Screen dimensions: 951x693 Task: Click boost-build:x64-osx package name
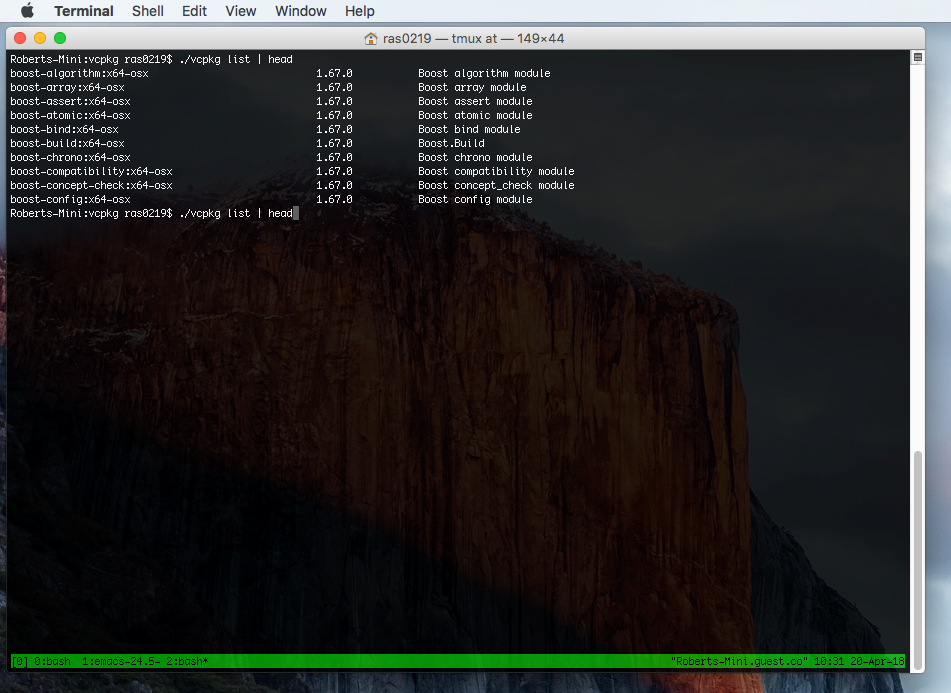point(67,143)
